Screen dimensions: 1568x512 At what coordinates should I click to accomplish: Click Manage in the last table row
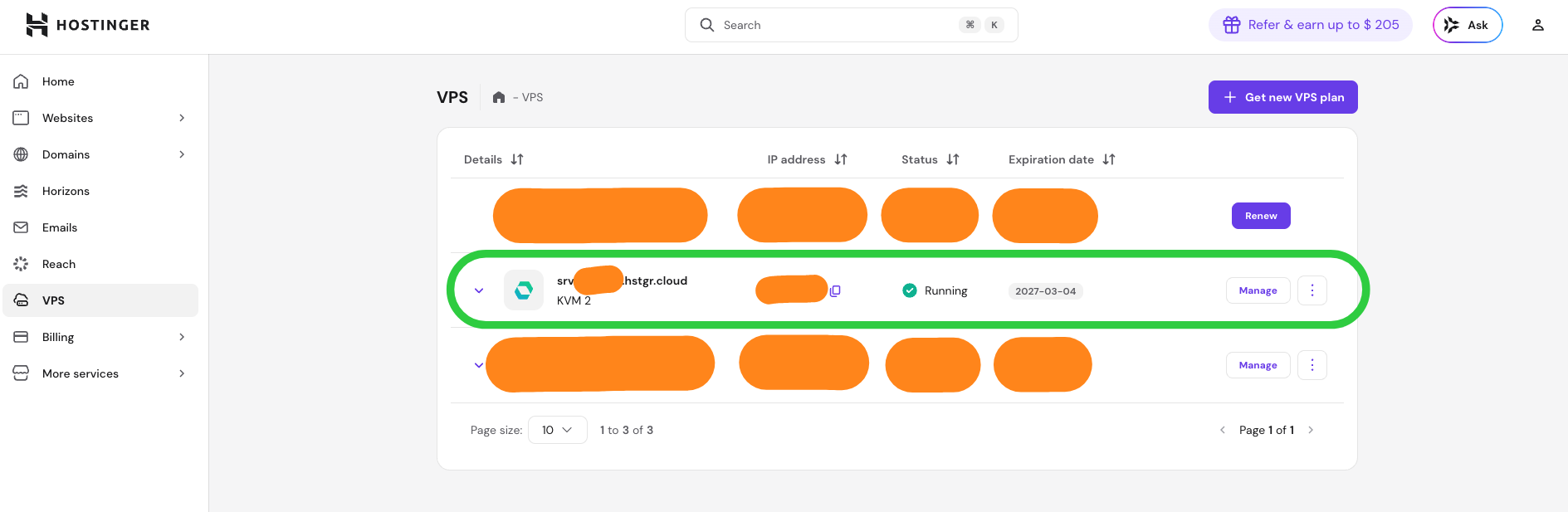pyautogui.click(x=1258, y=365)
